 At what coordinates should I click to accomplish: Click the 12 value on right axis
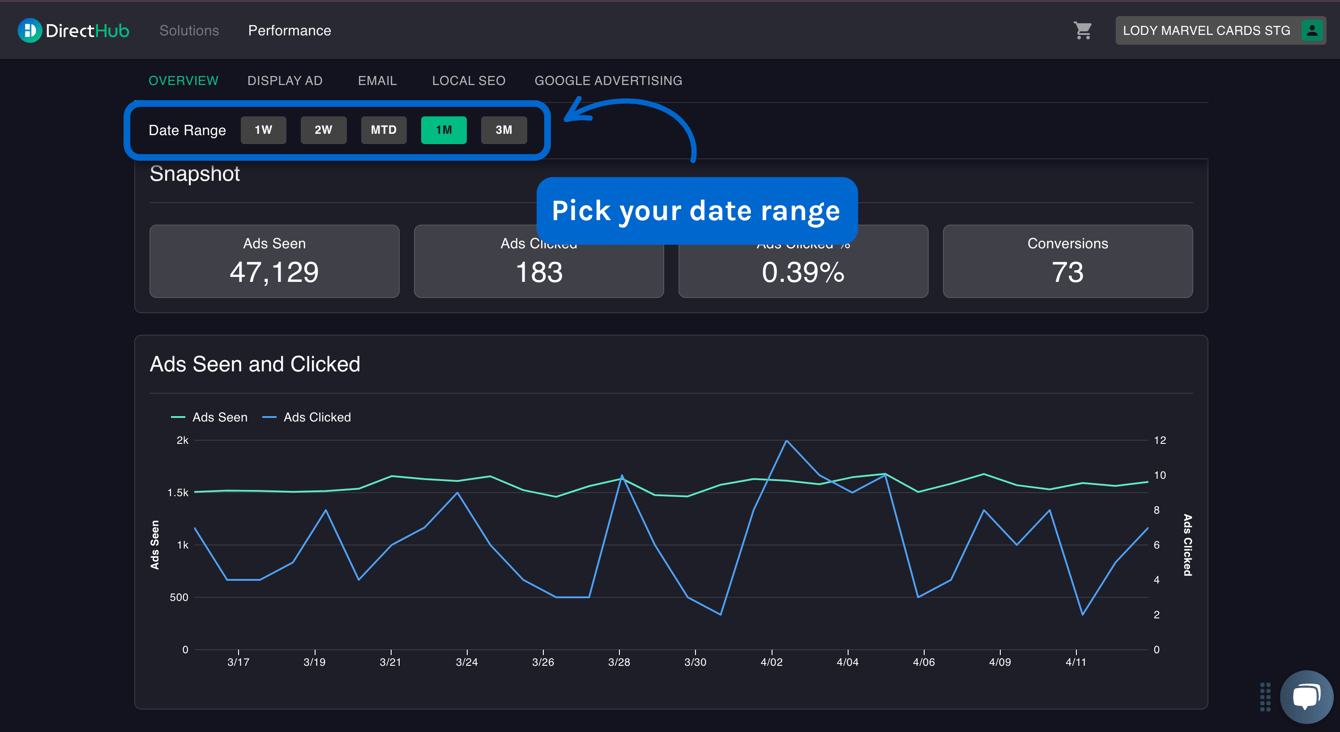click(1160, 440)
